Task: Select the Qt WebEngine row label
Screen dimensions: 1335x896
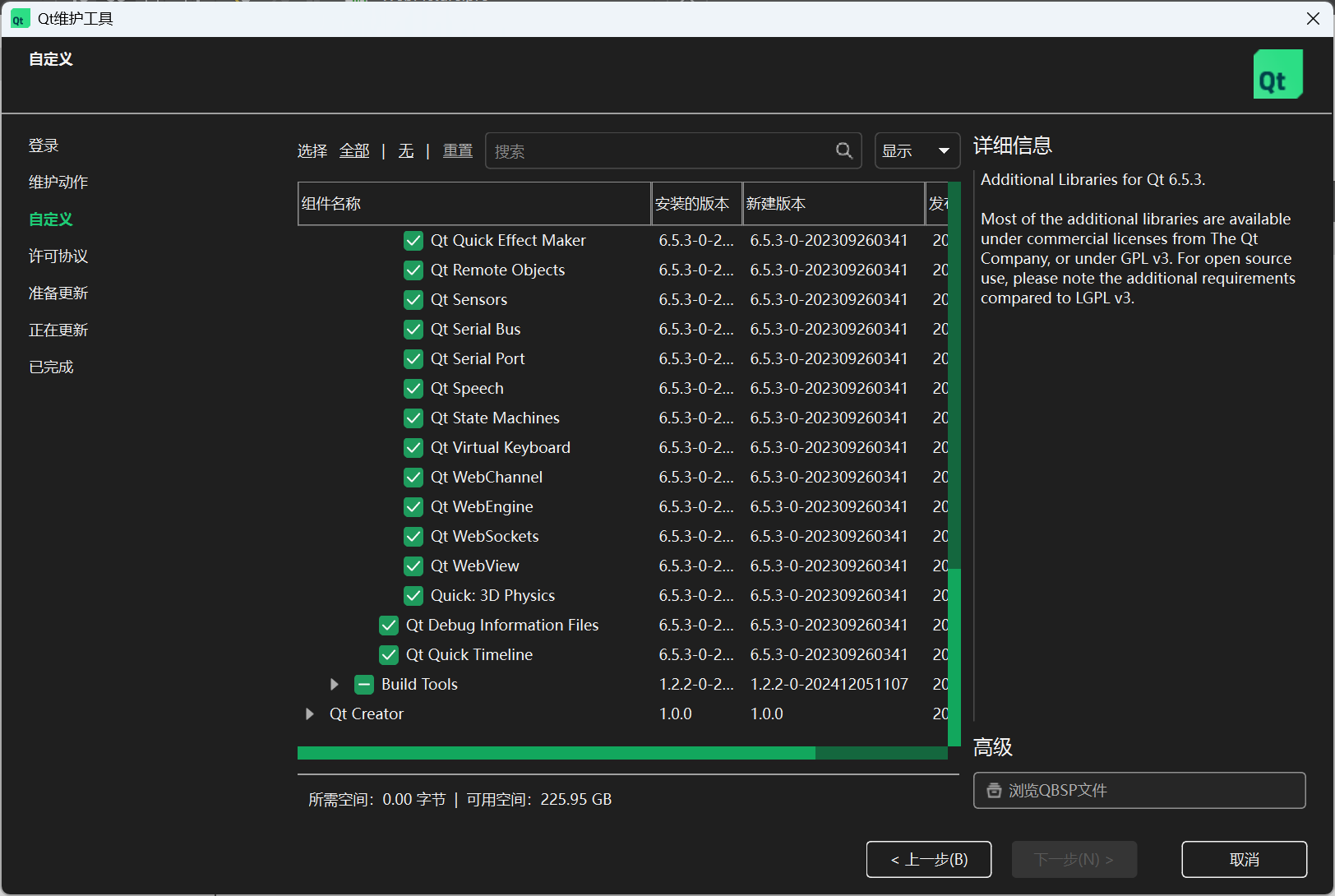Action: [x=482, y=507]
